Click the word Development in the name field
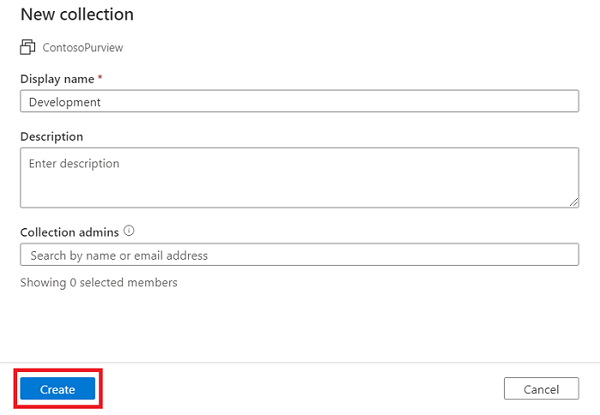Screen dimensions: 600x415 click(x=66, y=102)
